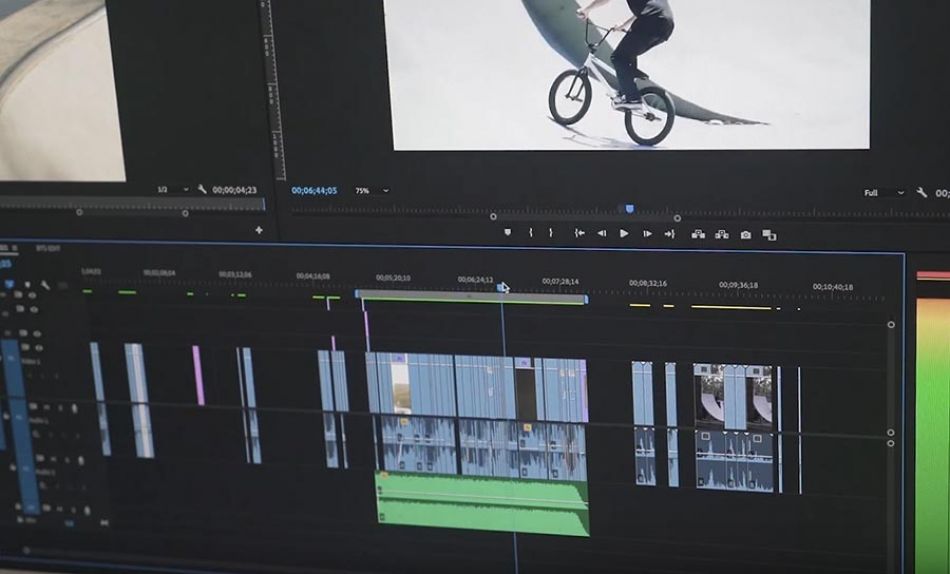Open the Full playback resolution dropdown

pyautogui.click(x=884, y=193)
